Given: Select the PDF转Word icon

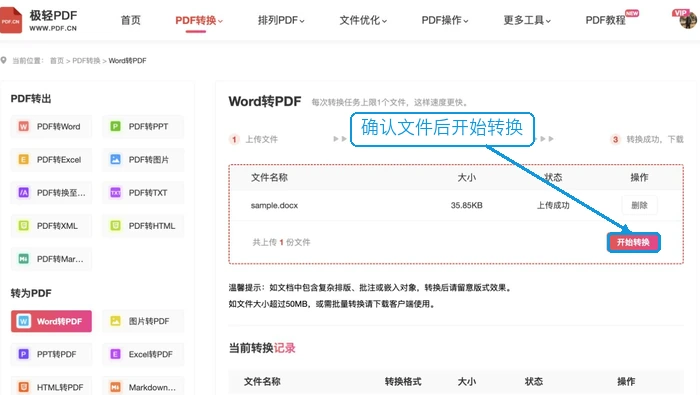Looking at the screenshot, I should (23, 126).
